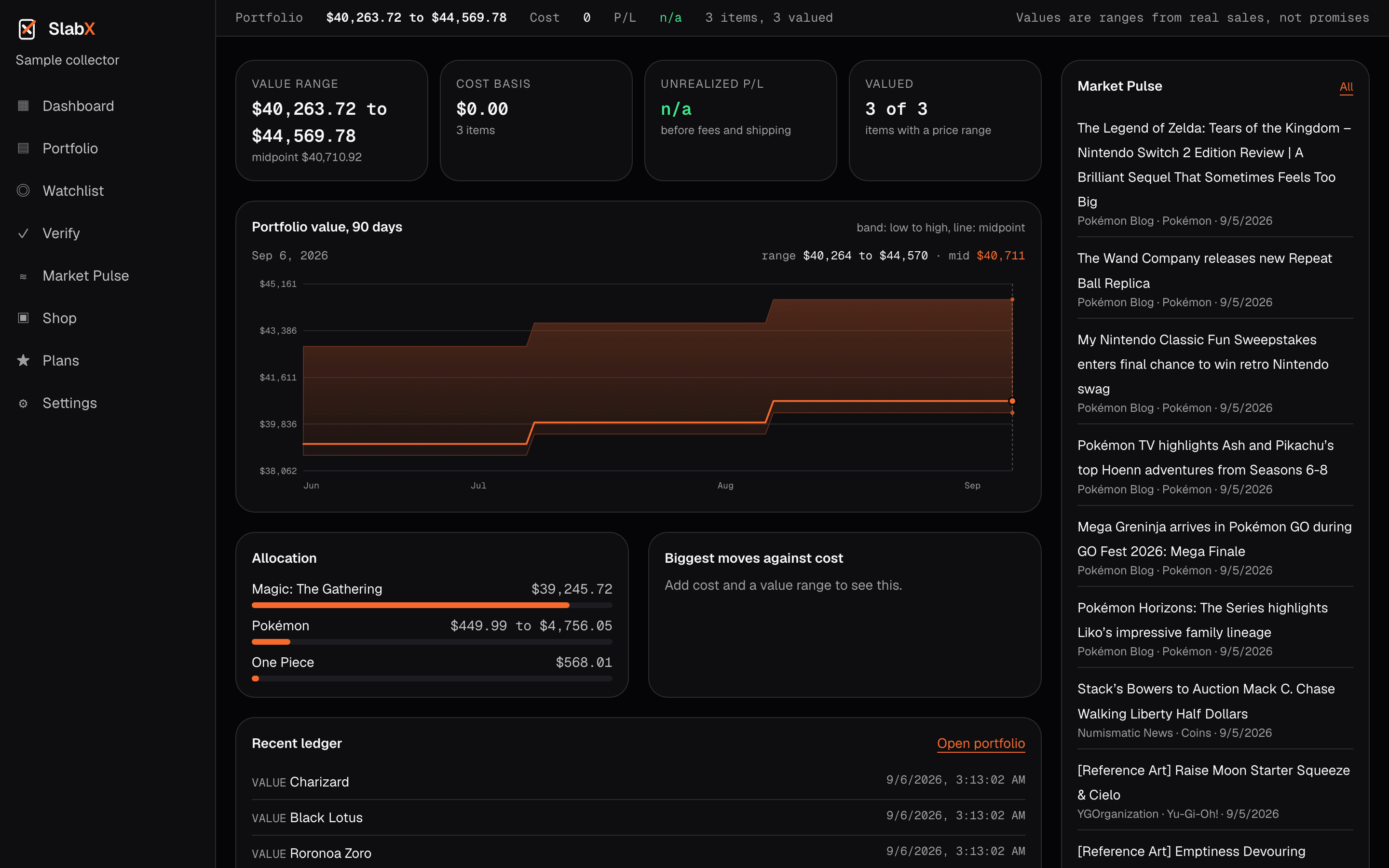Viewport: 1389px width, 868px height.
Task: Click the midpoint $40,710.92 text
Action: [307, 157]
